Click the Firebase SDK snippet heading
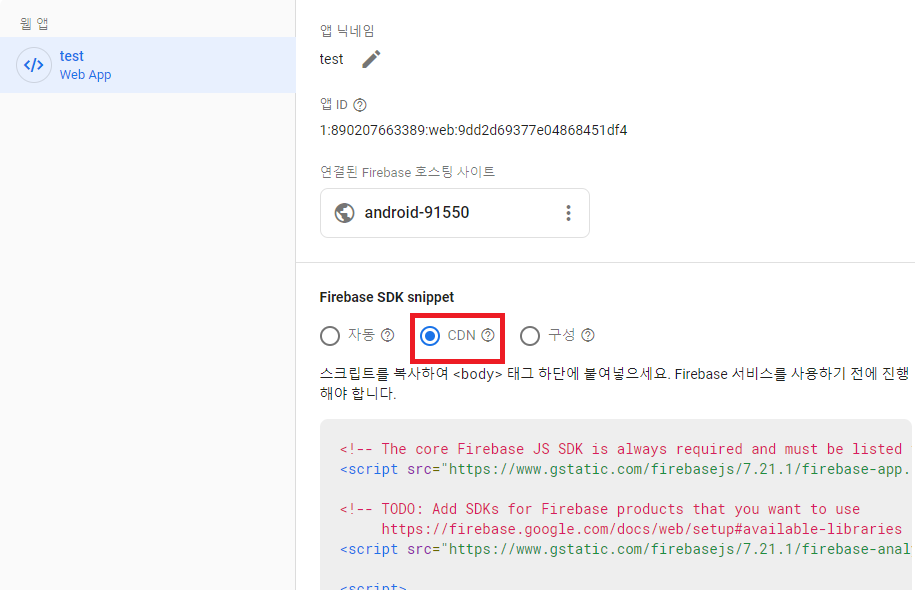This screenshot has height=594, width=915. point(386,297)
